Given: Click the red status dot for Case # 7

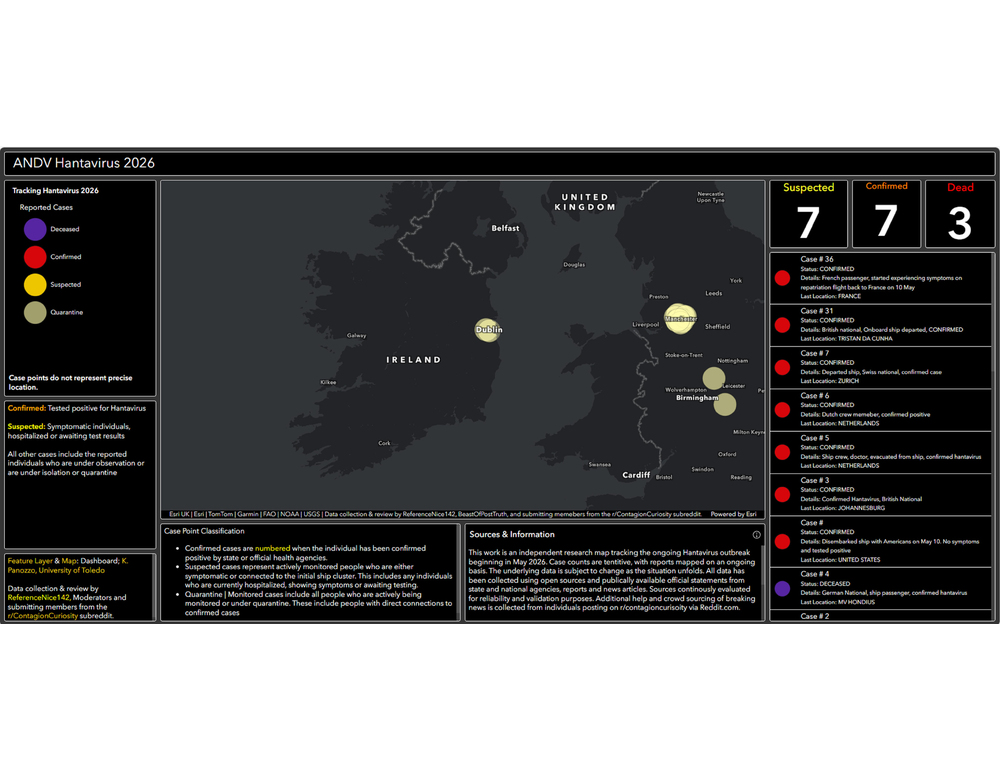Looking at the screenshot, I should [x=783, y=367].
